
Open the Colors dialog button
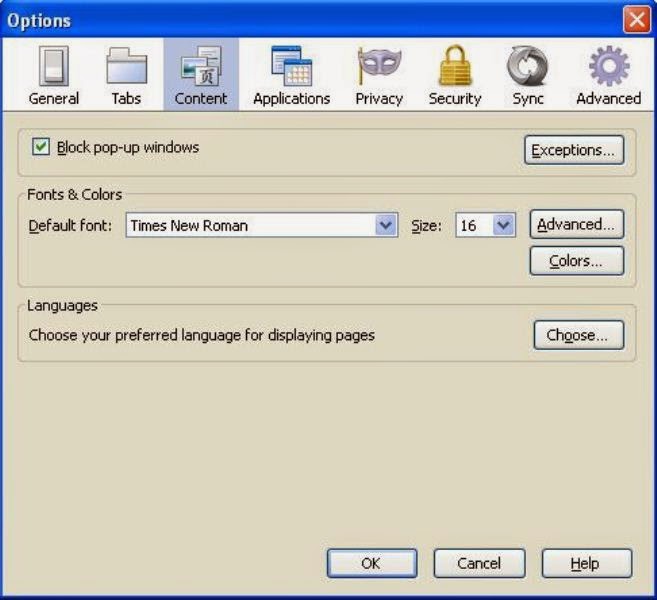tap(577, 261)
